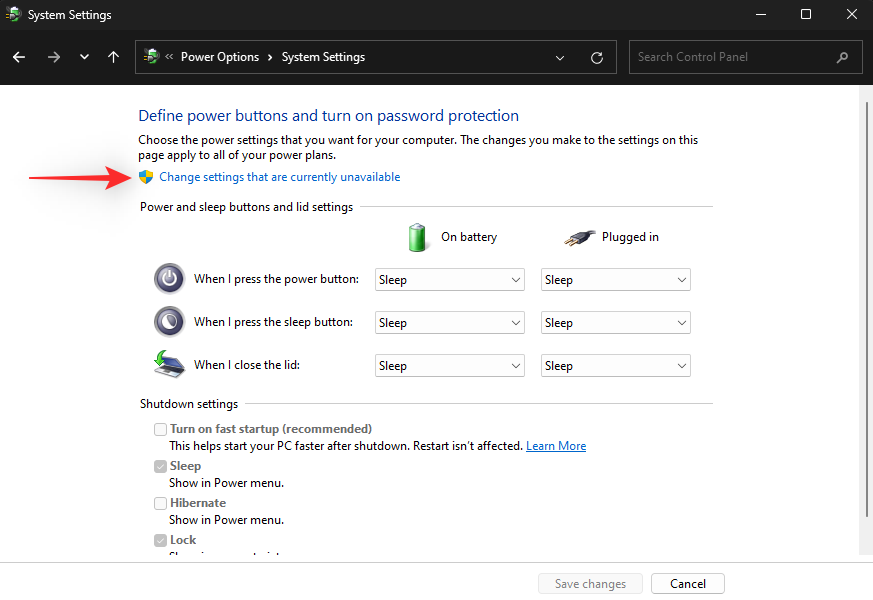The height and width of the screenshot is (600, 873).
Task: Toggle the Hibernate checkbox
Action: point(160,503)
